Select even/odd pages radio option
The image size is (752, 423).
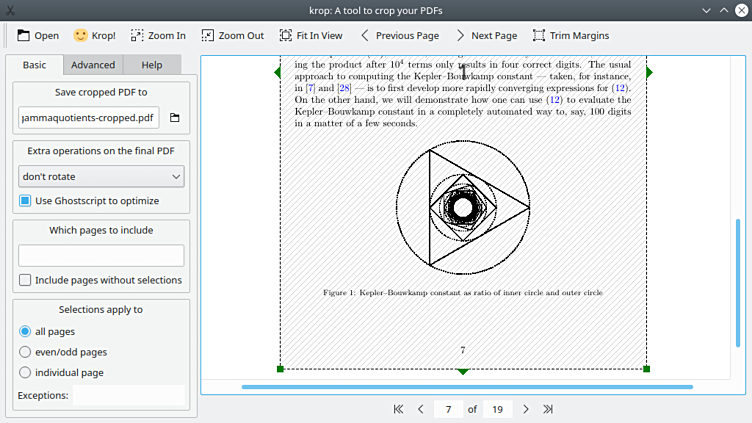pos(26,352)
